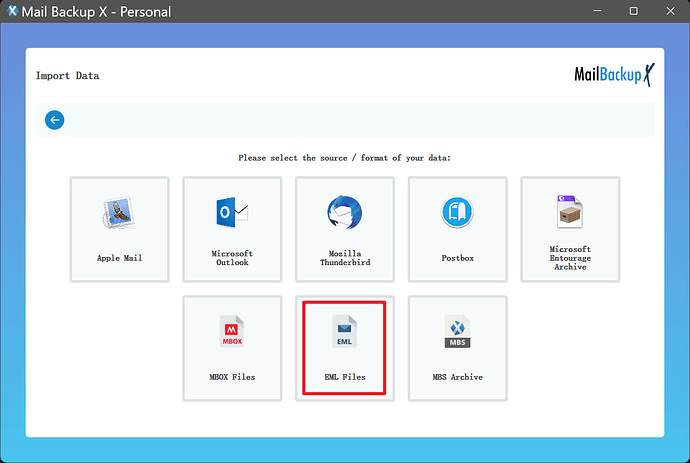Click the "Microsoft Entourage Archive" label

pyautogui.click(x=570, y=258)
